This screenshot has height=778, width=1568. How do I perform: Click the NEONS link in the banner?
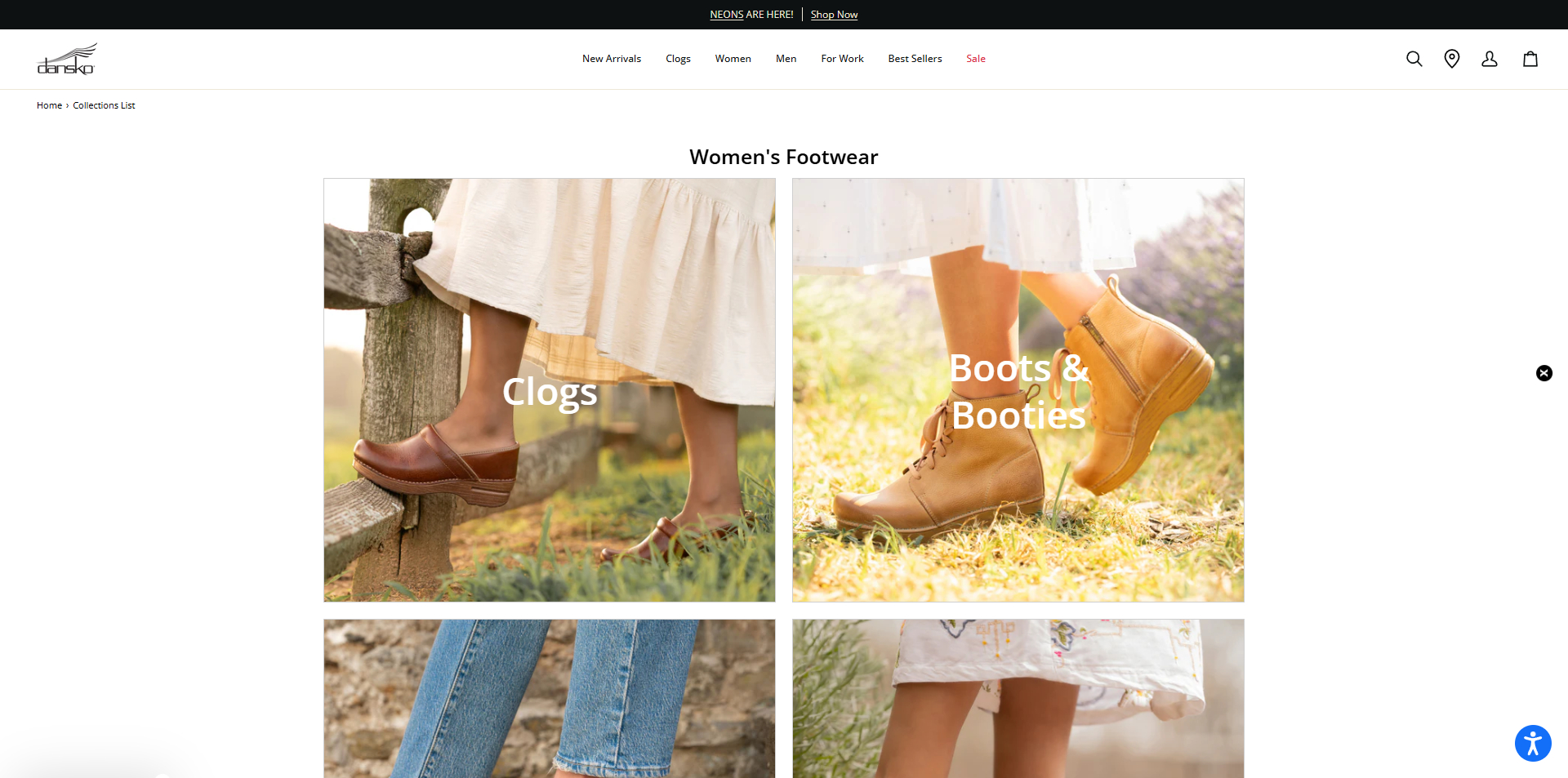[726, 14]
